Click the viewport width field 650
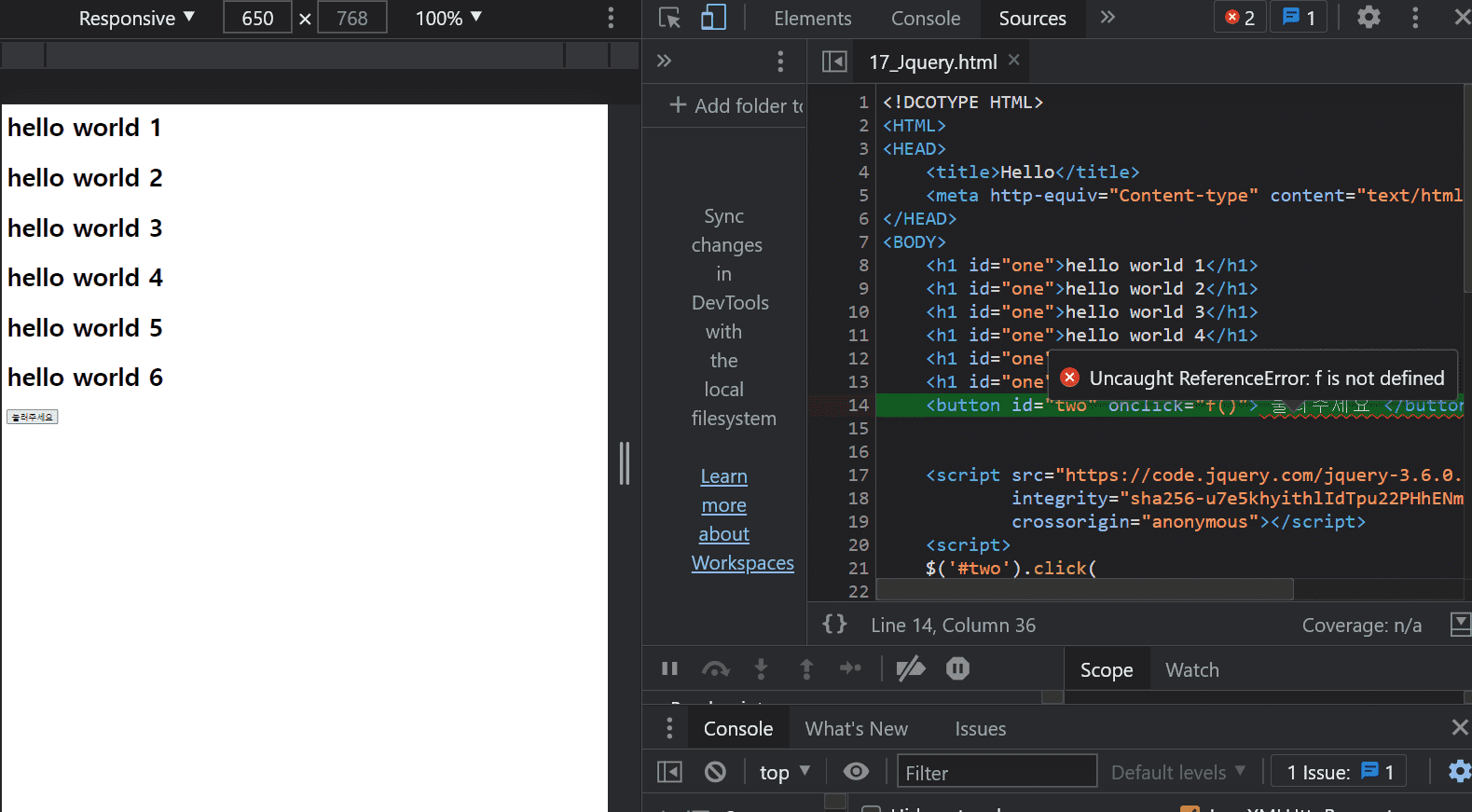The height and width of the screenshot is (812, 1472). click(x=257, y=19)
